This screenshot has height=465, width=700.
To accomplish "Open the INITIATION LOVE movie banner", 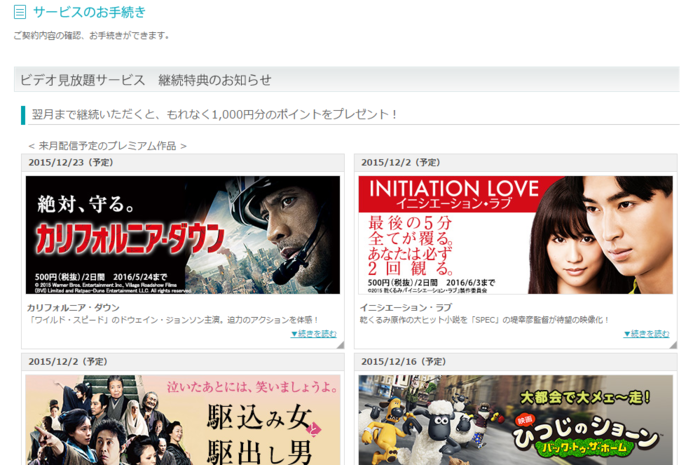I will tap(516, 235).
